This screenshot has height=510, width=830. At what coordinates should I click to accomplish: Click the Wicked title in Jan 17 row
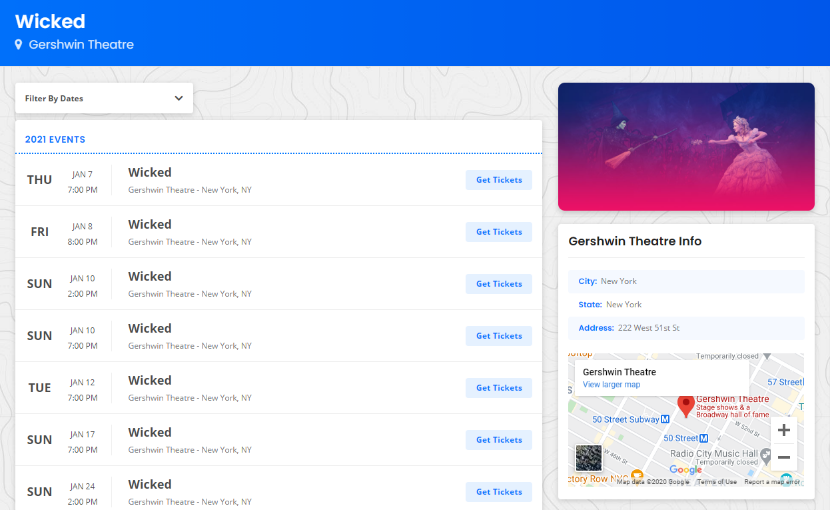(150, 432)
